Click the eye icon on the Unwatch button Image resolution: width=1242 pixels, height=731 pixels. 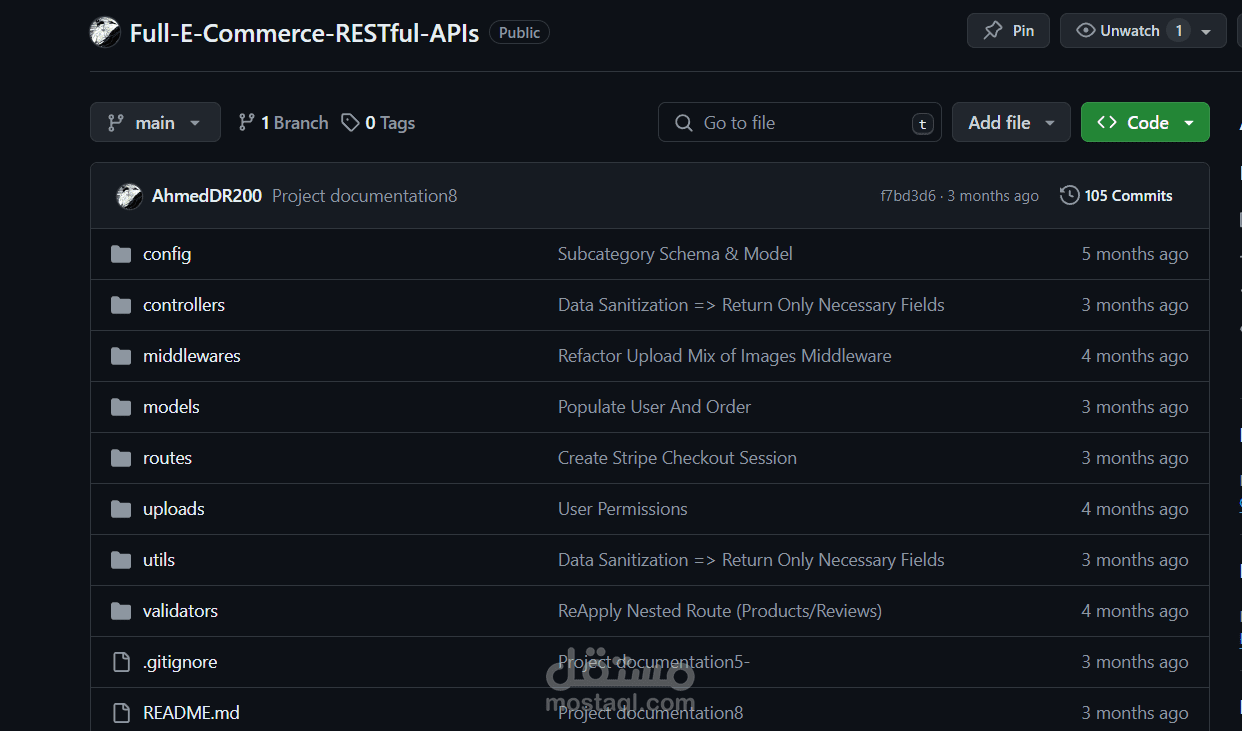click(1085, 30)
